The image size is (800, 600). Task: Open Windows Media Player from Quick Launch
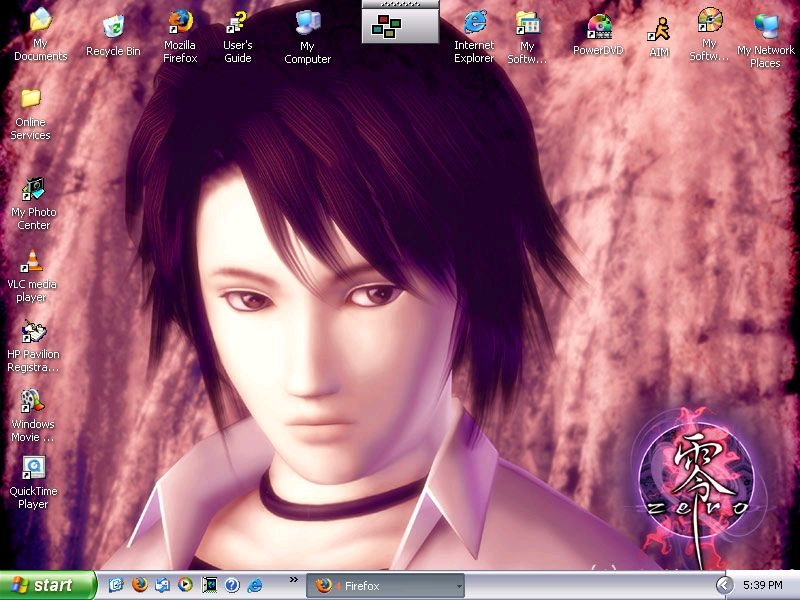click(x=185, y=585)
